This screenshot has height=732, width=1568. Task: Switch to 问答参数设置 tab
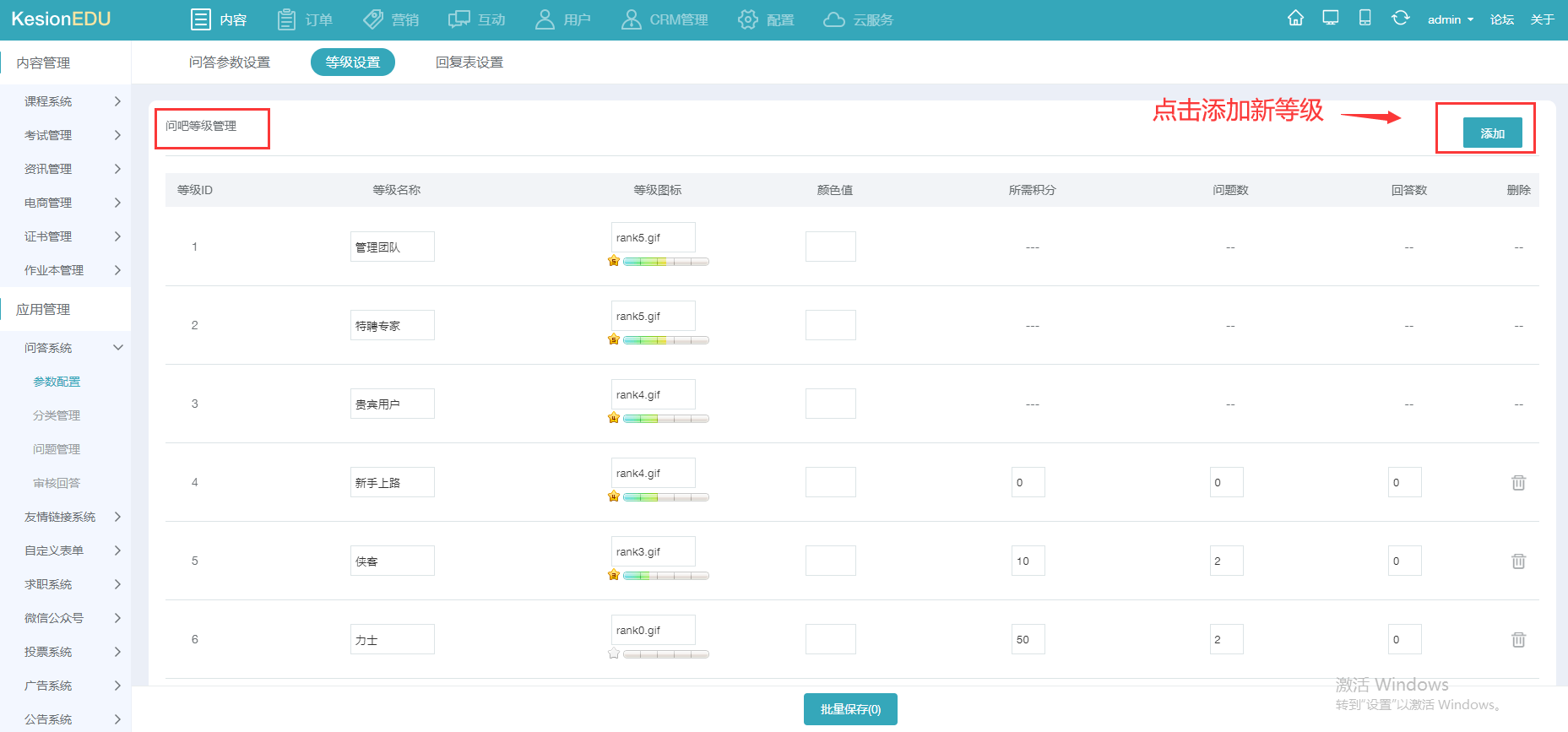[x=230, y=62]
